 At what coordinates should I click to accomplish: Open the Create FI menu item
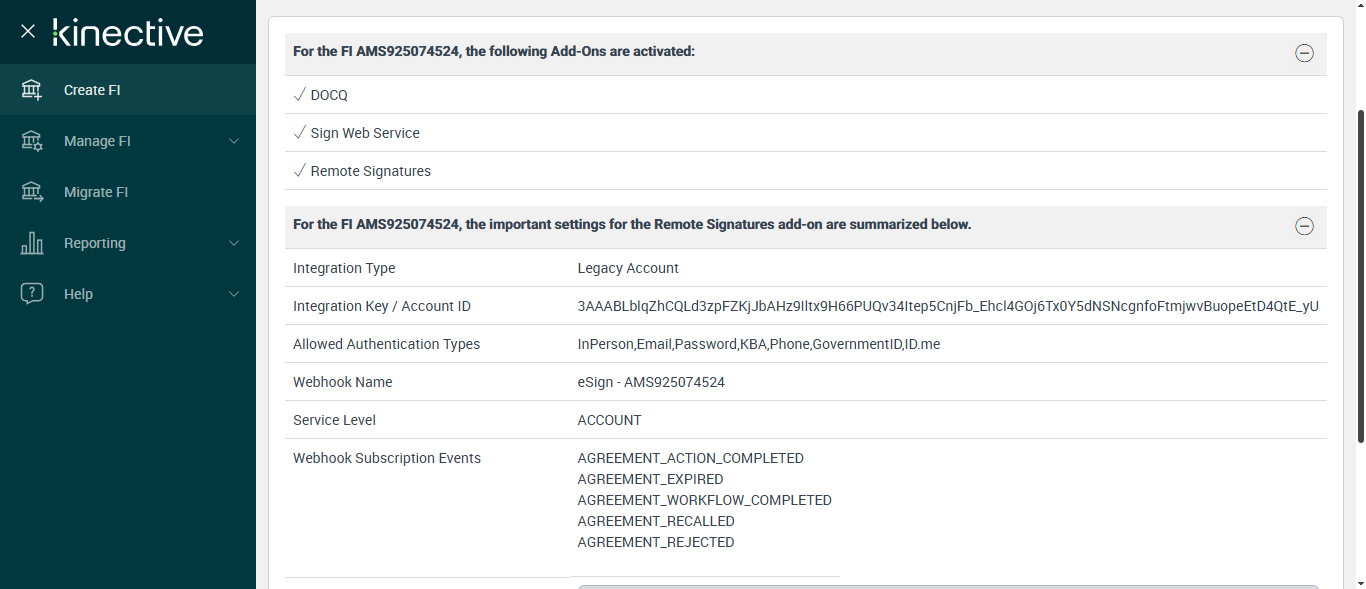tap(92, 90)
